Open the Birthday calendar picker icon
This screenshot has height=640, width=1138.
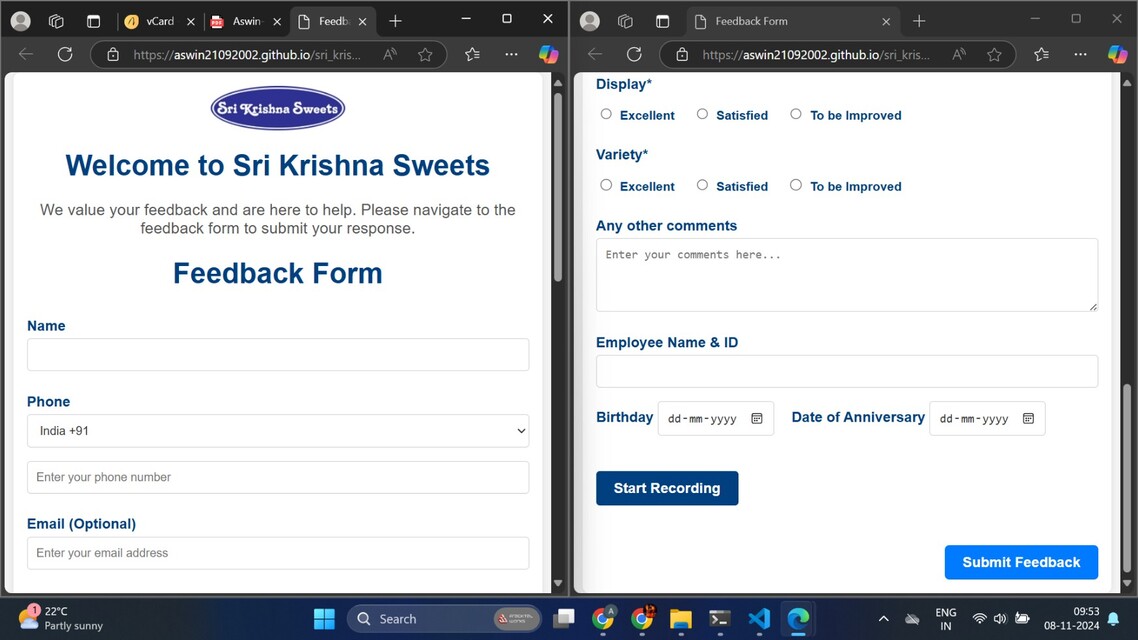point(757,419)
